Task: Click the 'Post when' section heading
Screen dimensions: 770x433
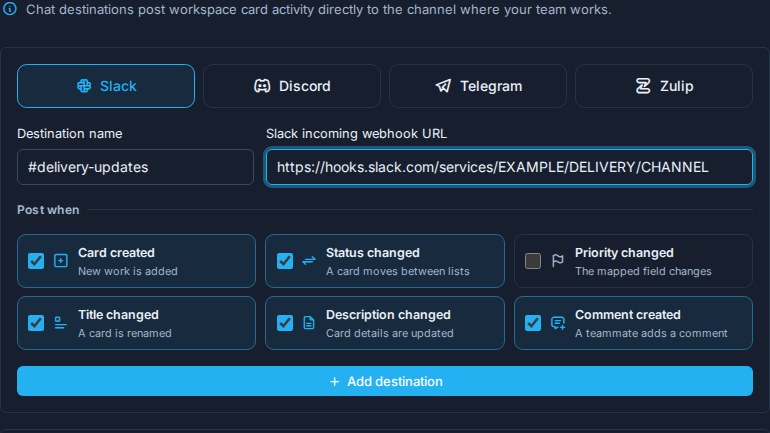Action: tap(48, 210)
